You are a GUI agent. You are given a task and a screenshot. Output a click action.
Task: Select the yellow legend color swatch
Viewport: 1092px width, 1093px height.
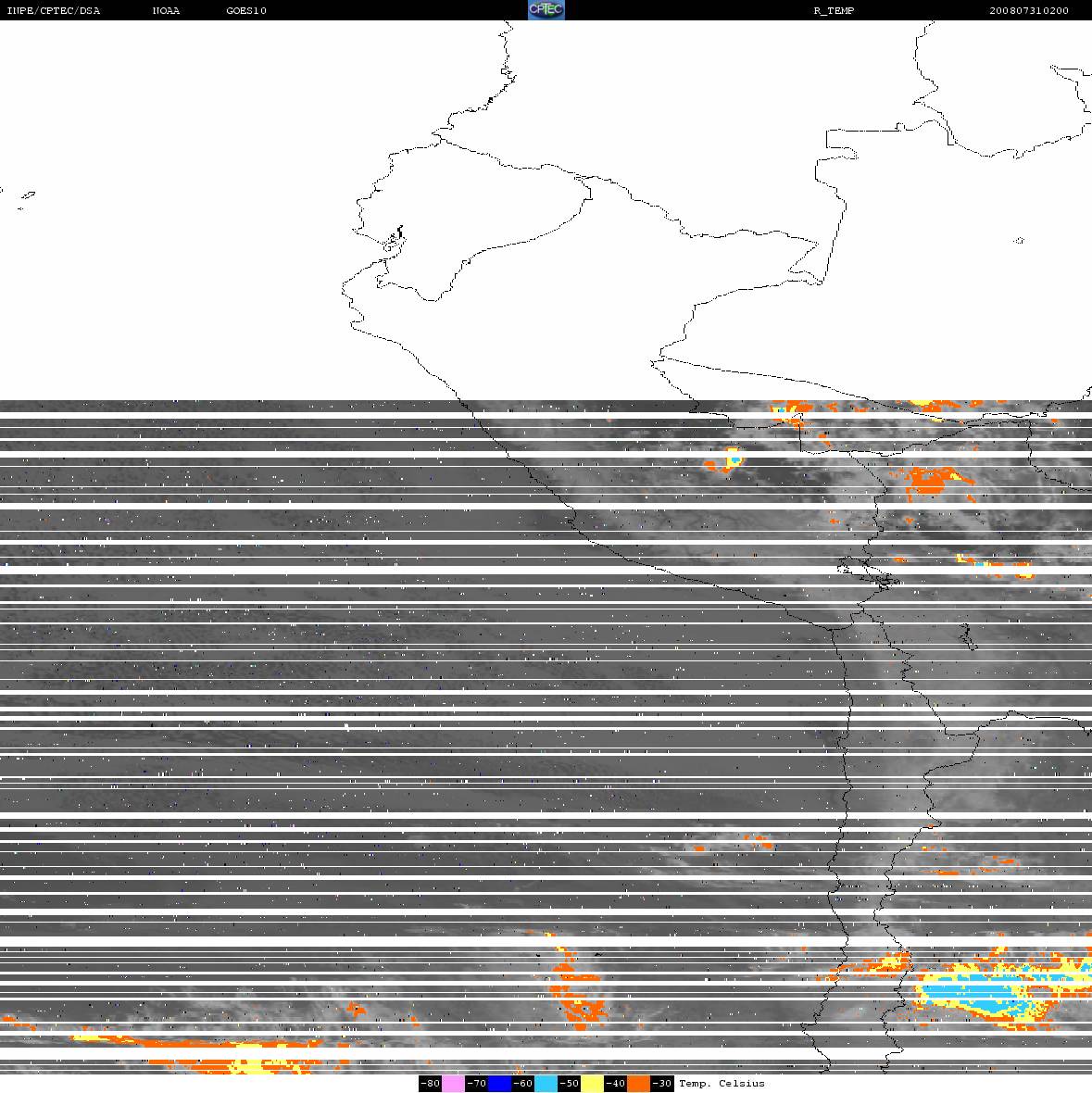click(593, 1083)
